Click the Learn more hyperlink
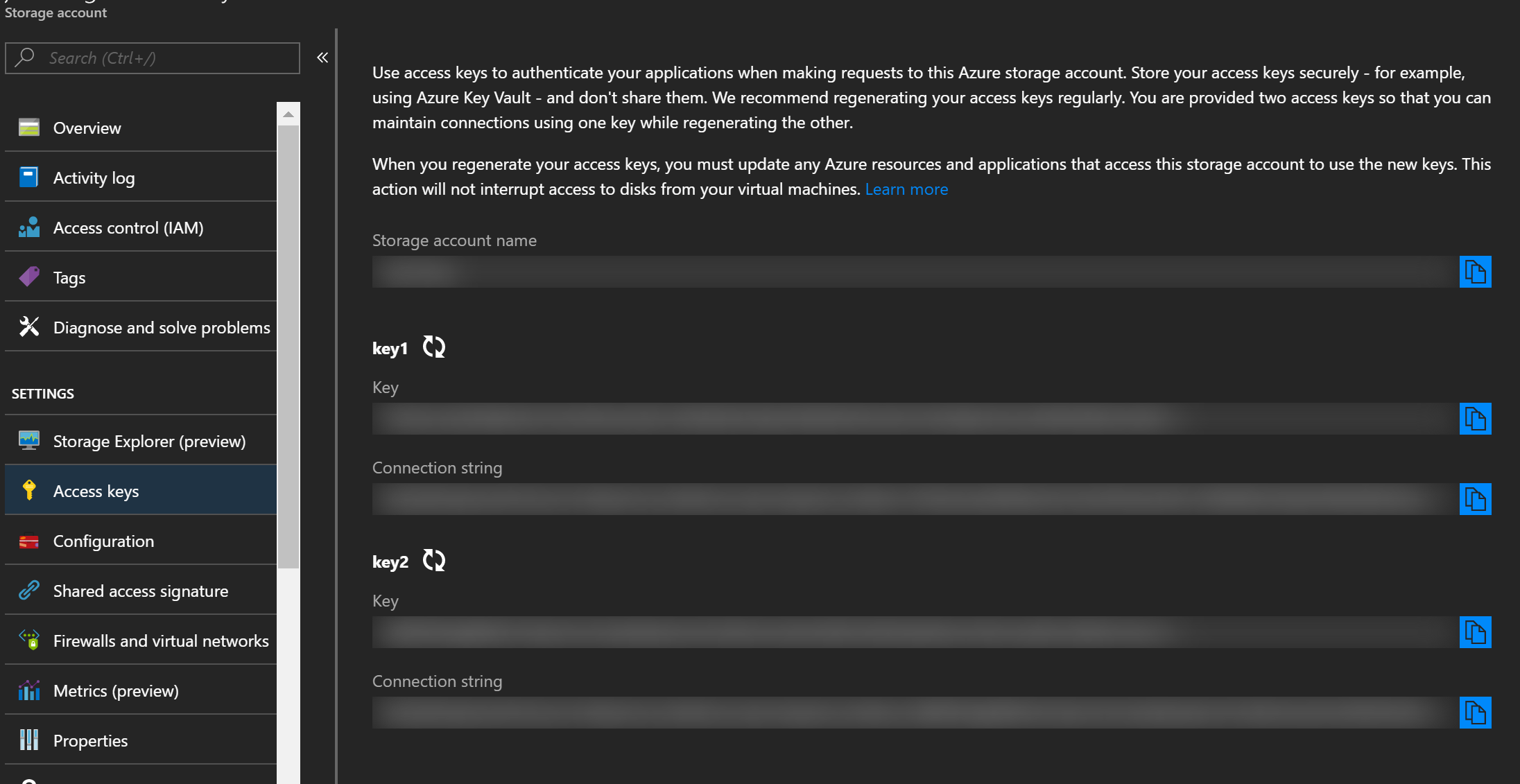Image resolution: width=1520 pixels, height=784 pixels. [x=906, y=188]
